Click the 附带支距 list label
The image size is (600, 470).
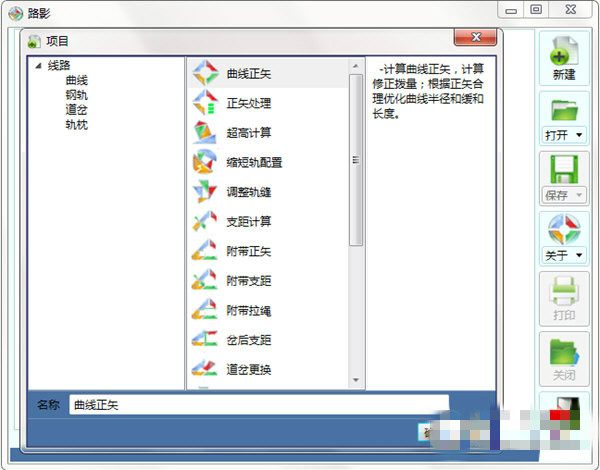pyautogui.click(x=249, y=281)
